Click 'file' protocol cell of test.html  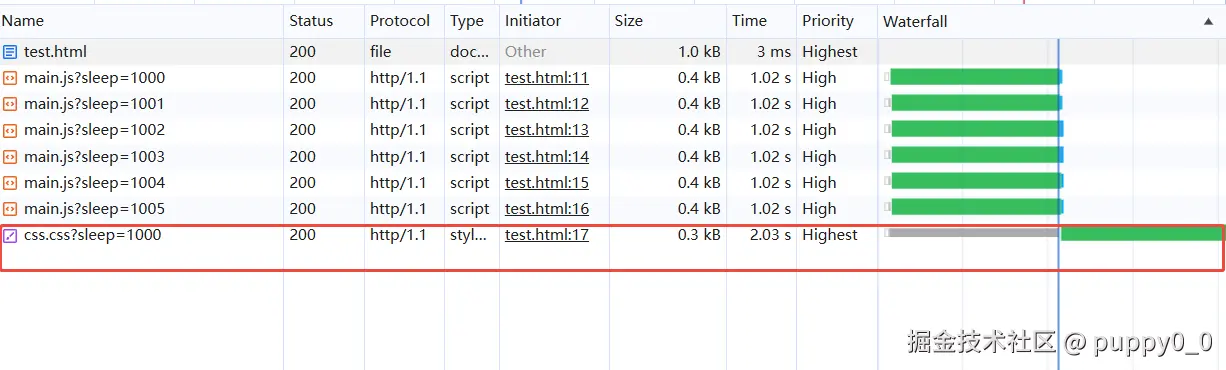(381, 52)
